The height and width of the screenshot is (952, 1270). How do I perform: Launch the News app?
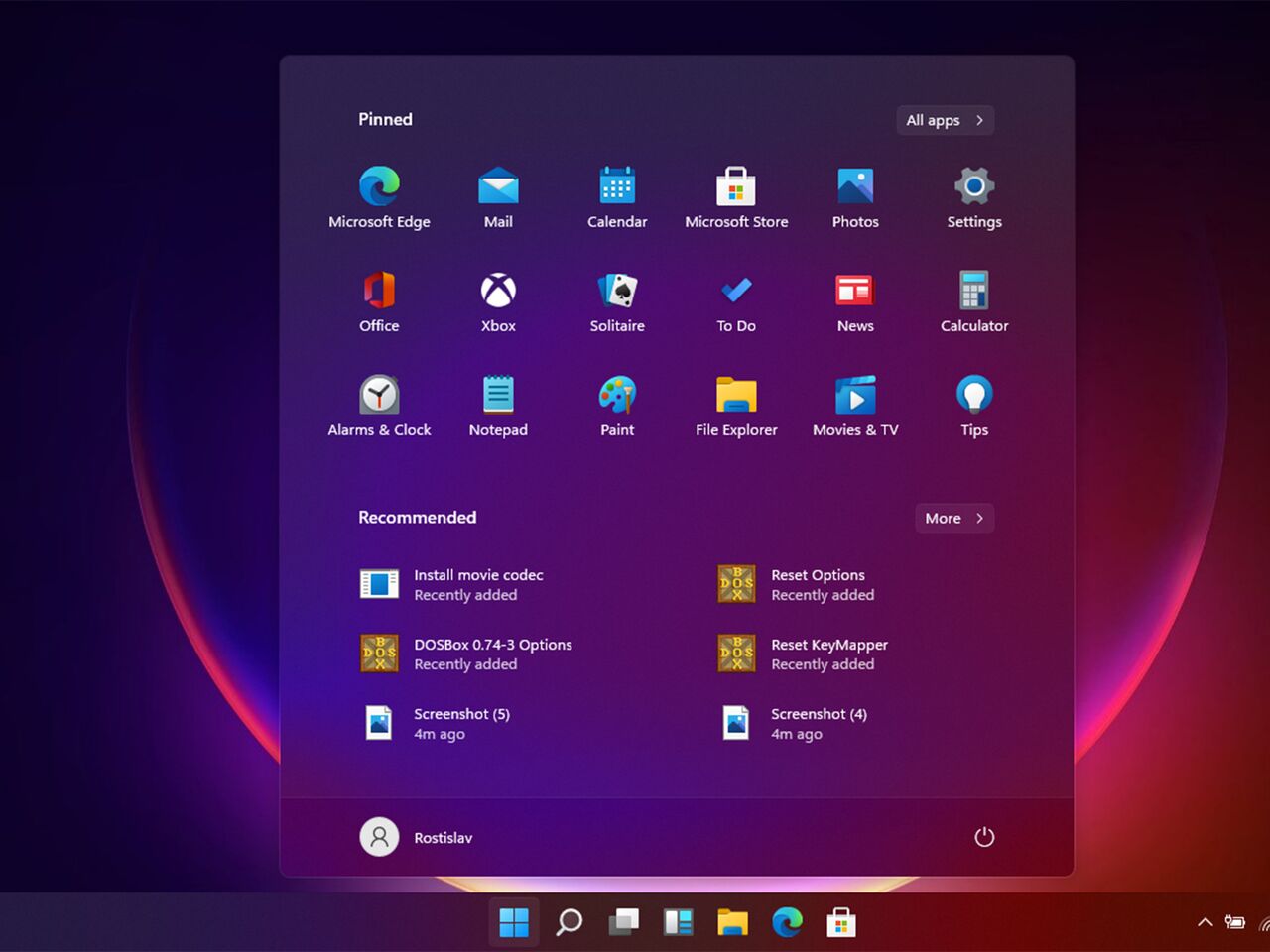pyautogui.click(x=855, y=302)
